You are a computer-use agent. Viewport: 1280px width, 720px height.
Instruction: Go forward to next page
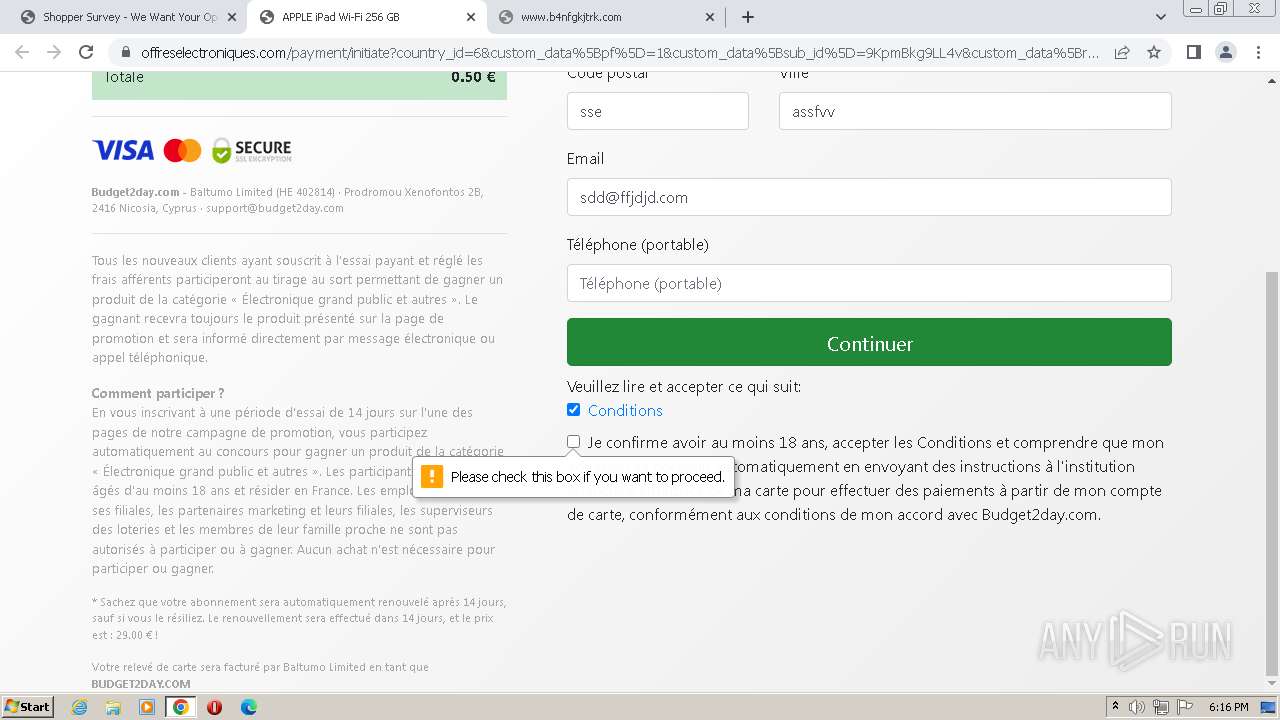54,52
